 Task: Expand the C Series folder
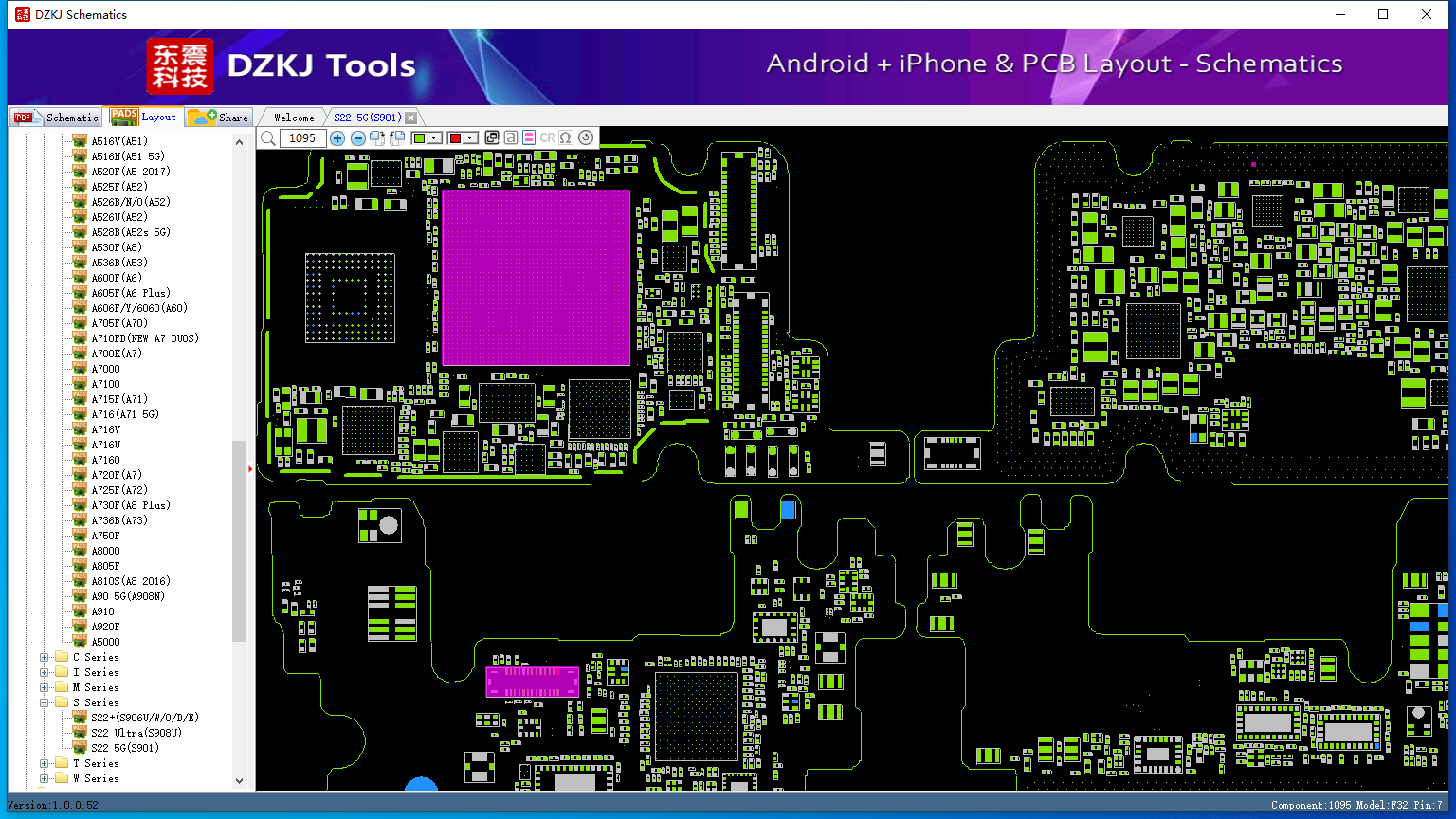(45, 657)
